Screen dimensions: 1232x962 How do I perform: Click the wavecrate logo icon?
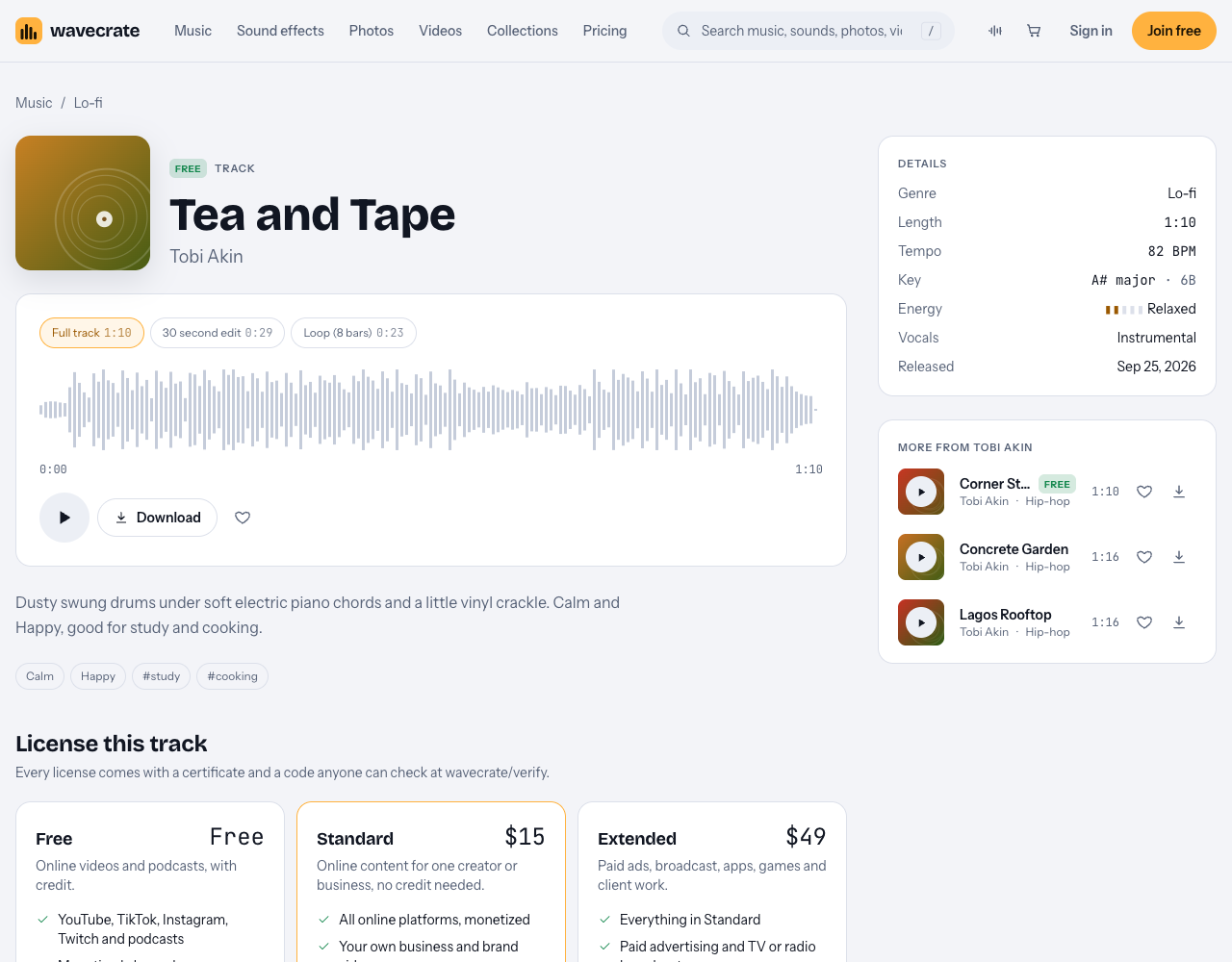point(29,31)
